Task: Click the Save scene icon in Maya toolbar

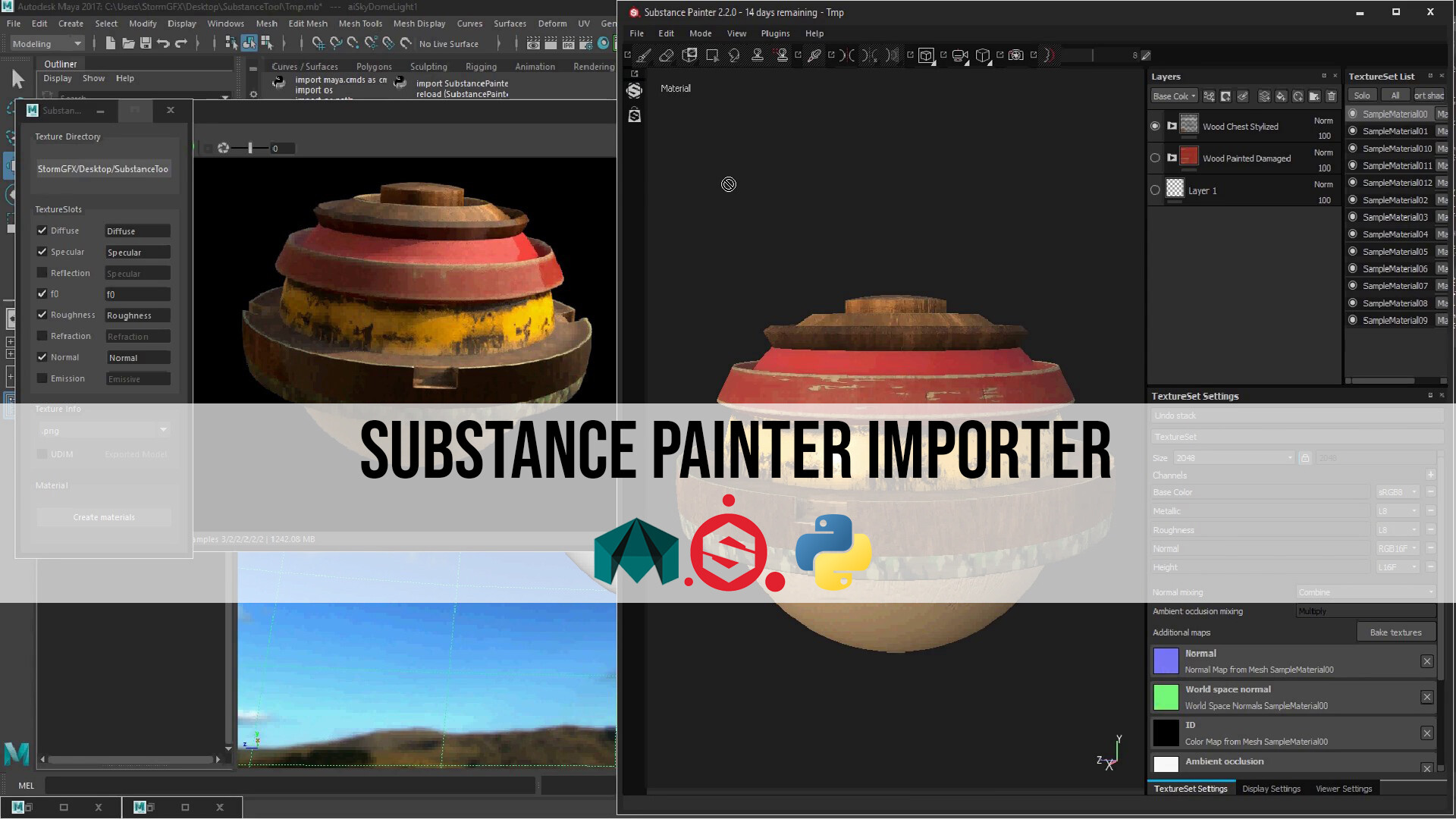Action: point(145,43)
